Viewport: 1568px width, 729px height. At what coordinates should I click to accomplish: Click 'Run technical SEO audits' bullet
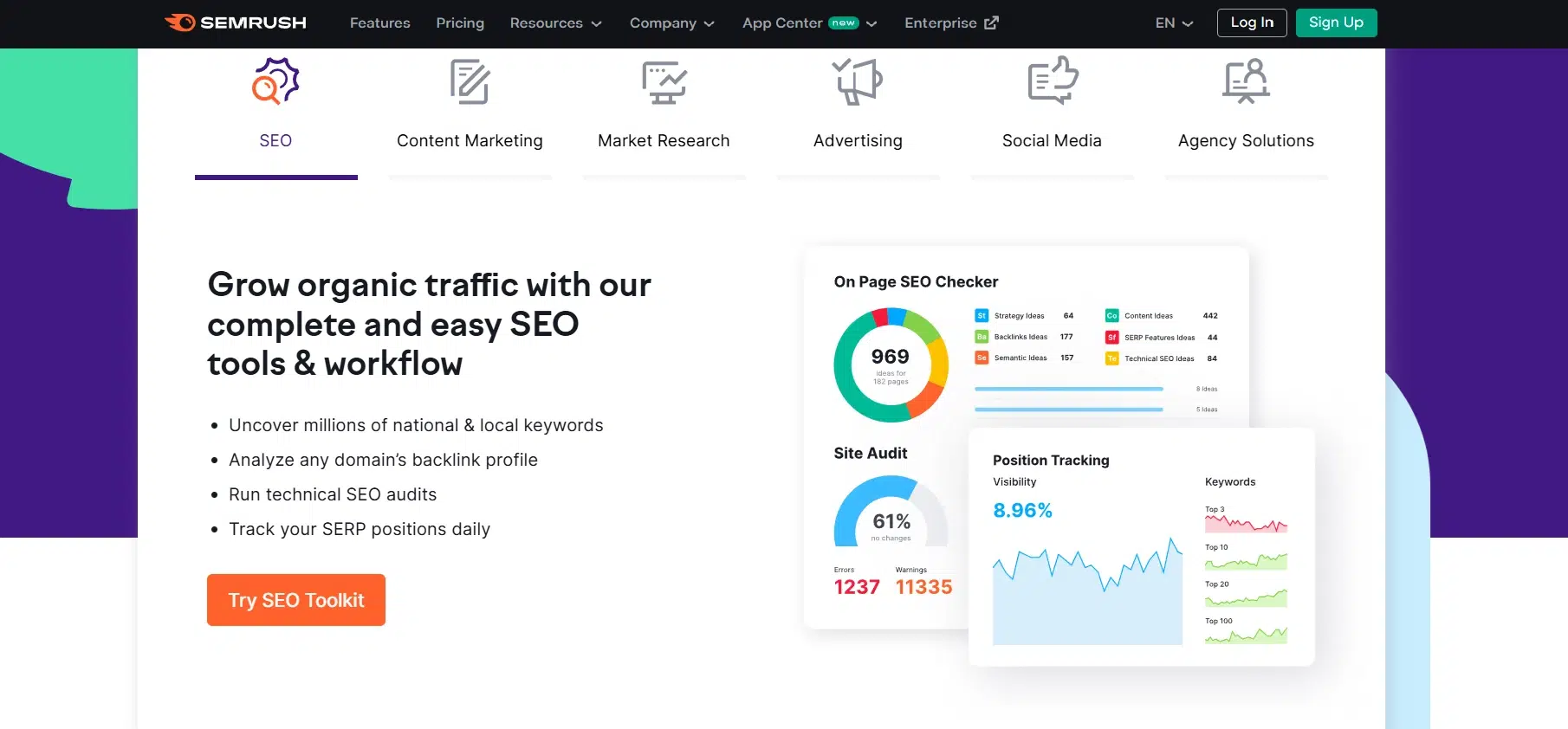(x=333, y=494)
